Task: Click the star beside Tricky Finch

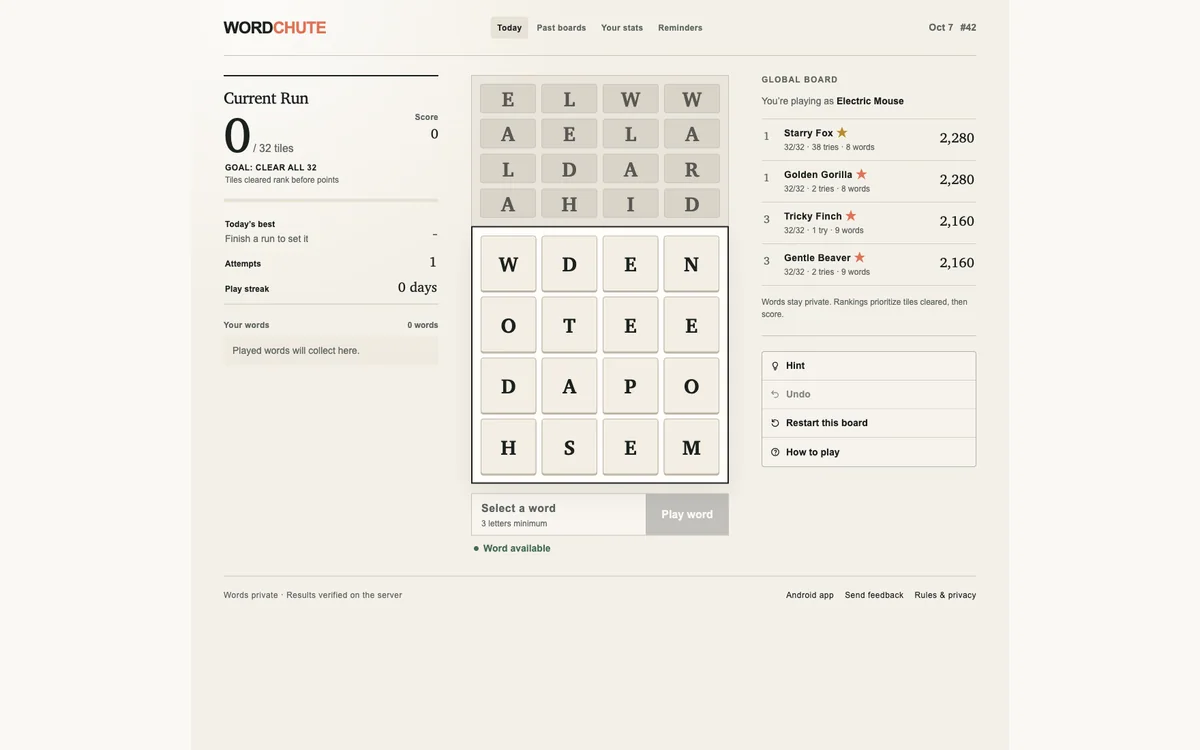Action: click(851, 215)
